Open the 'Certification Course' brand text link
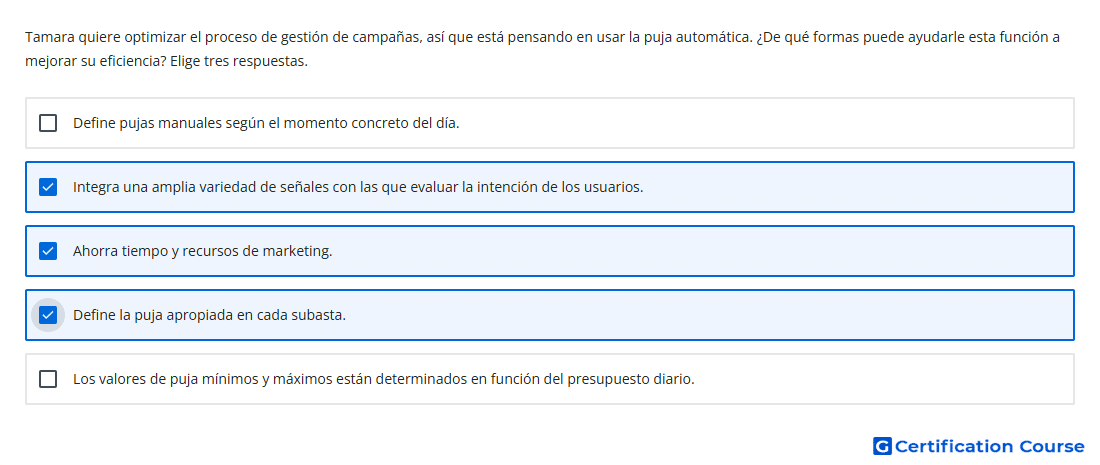 pos(989,446)
